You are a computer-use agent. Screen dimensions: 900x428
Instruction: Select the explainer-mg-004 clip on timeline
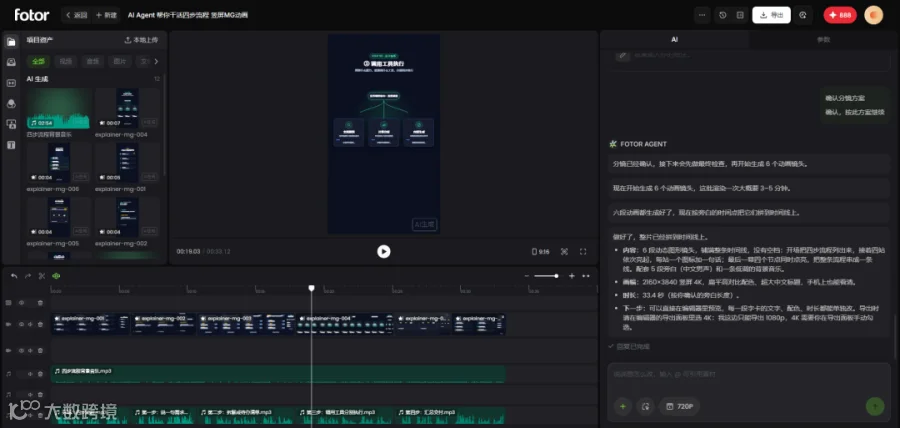click(346, 324)
